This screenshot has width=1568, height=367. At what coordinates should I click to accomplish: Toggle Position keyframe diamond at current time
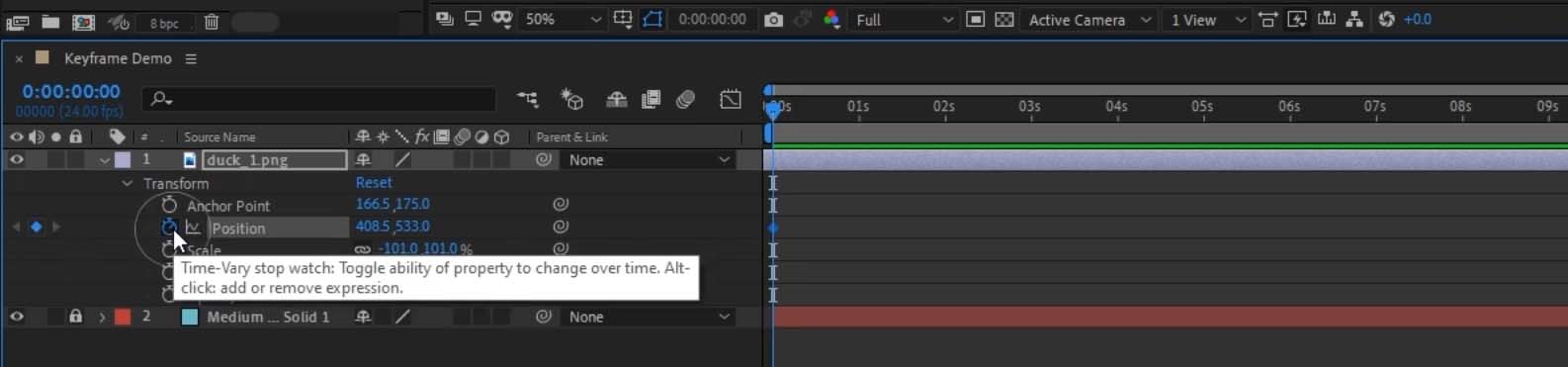tap(37, 227)
